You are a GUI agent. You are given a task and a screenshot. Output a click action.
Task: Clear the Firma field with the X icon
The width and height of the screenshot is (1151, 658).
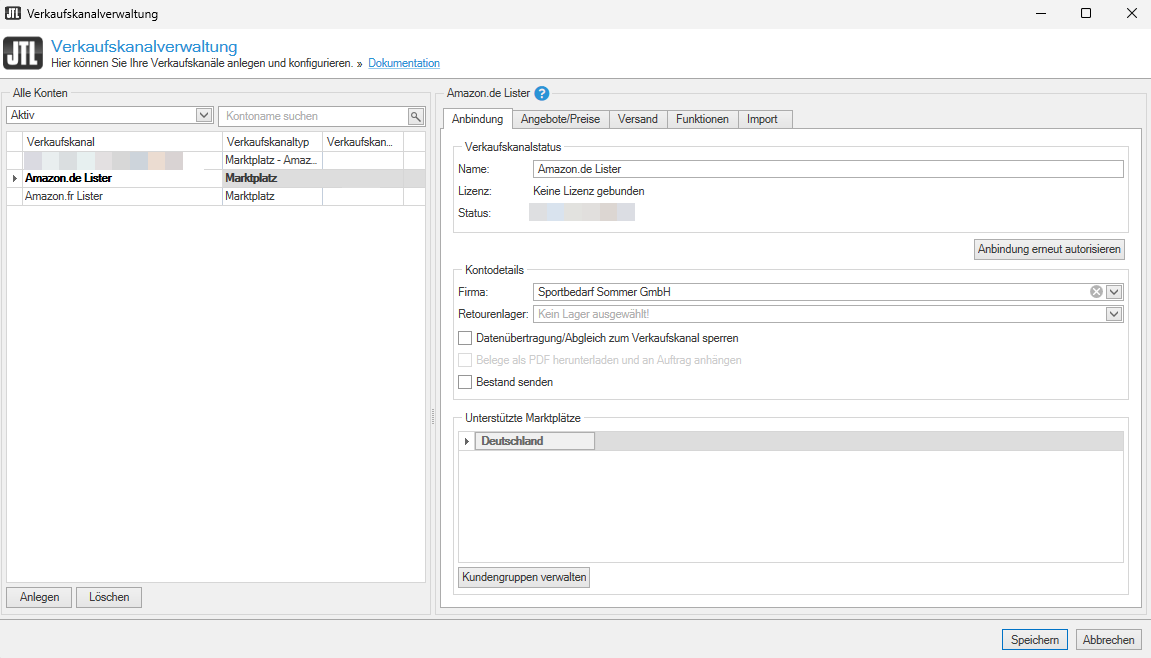click(1096, 292)
